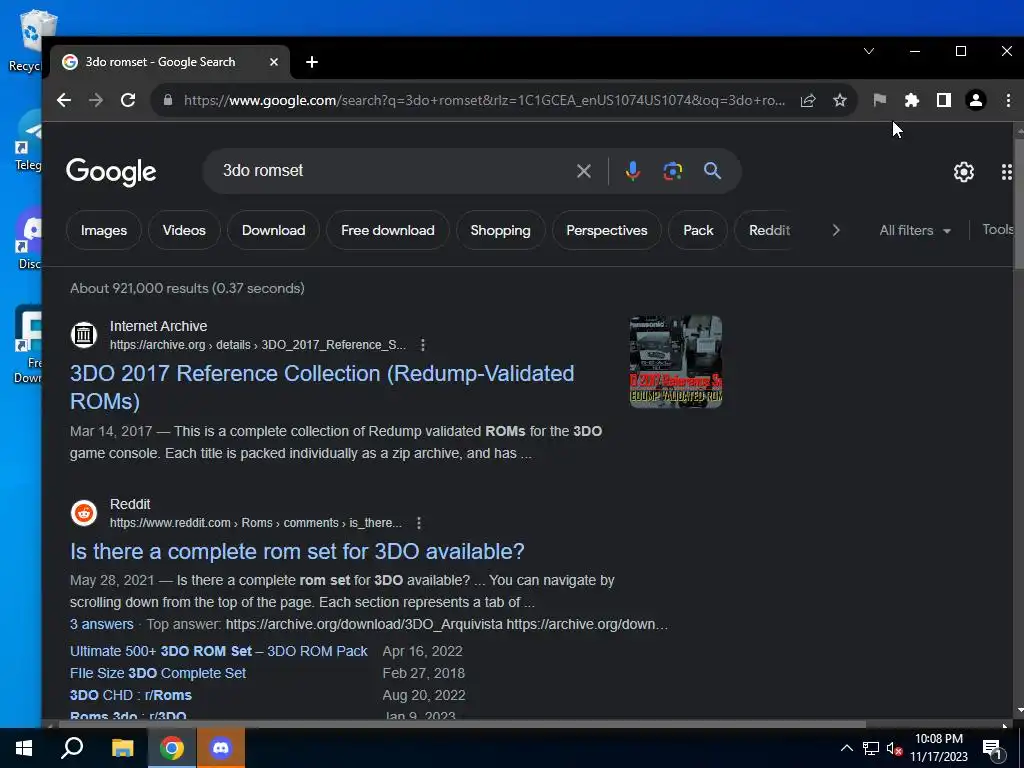1024x768 pixels.
Task: Open the network tray icon
Action: click(x=871, y=748)
